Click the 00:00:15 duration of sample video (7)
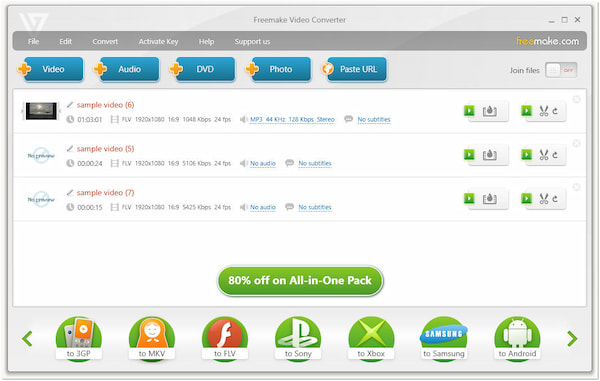Image resolution: width=600 pixels, height=381 pixels. [90, 208]
